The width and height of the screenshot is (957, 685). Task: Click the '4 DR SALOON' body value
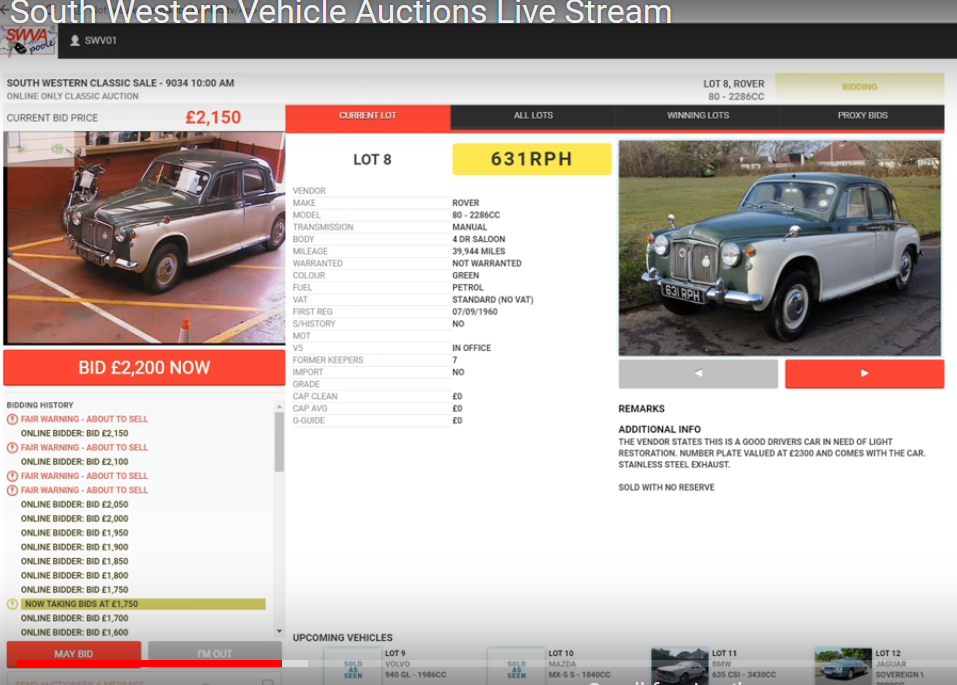click(x=478, y=239)
